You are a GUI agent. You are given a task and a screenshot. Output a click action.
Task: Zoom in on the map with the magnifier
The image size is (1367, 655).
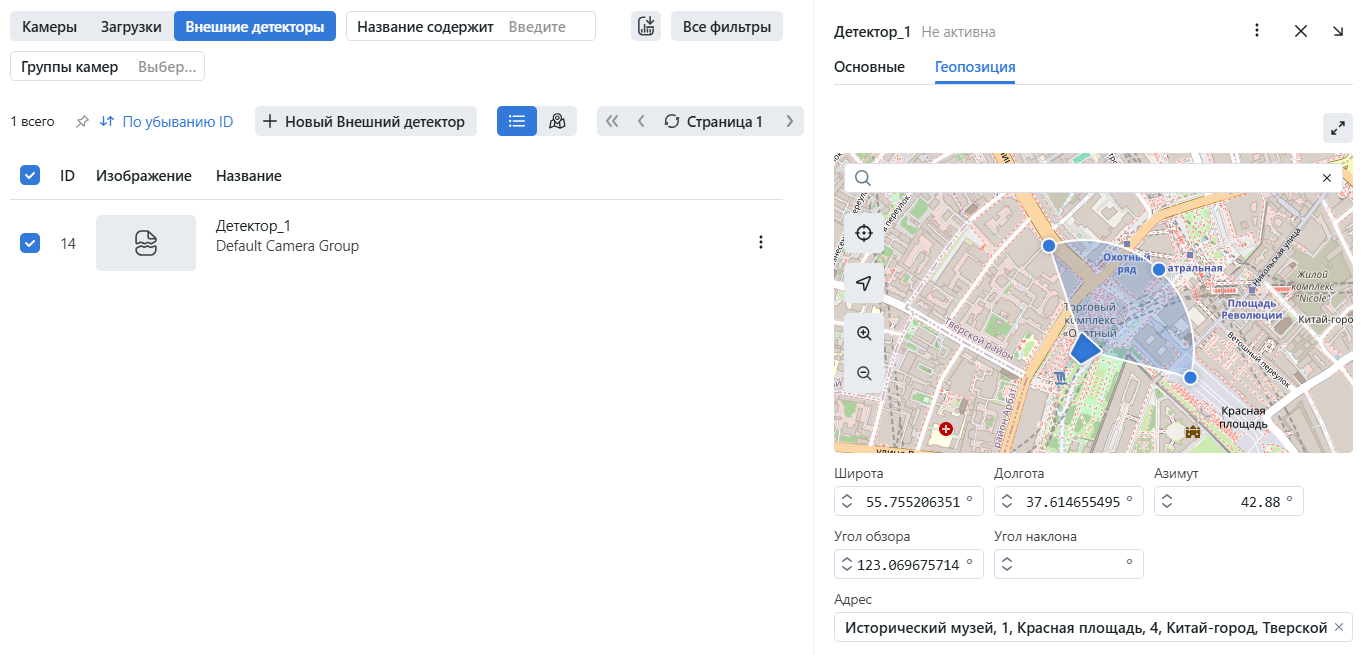[863, 333]
